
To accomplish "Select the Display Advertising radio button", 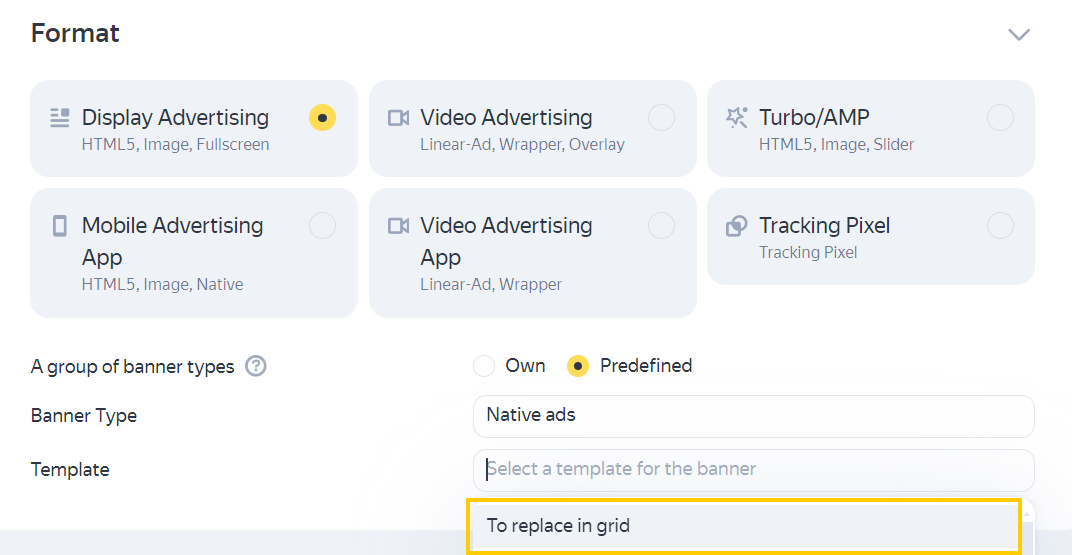I will click(322, 118).
